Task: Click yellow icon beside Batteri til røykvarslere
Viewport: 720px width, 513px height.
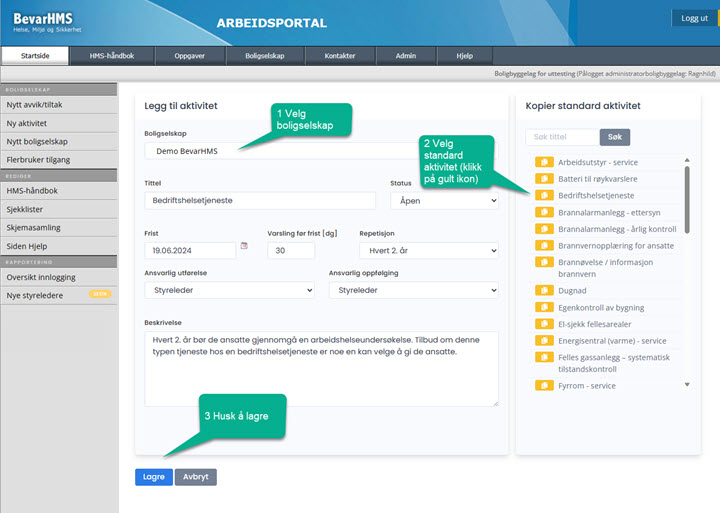Action: pos(544,179)
